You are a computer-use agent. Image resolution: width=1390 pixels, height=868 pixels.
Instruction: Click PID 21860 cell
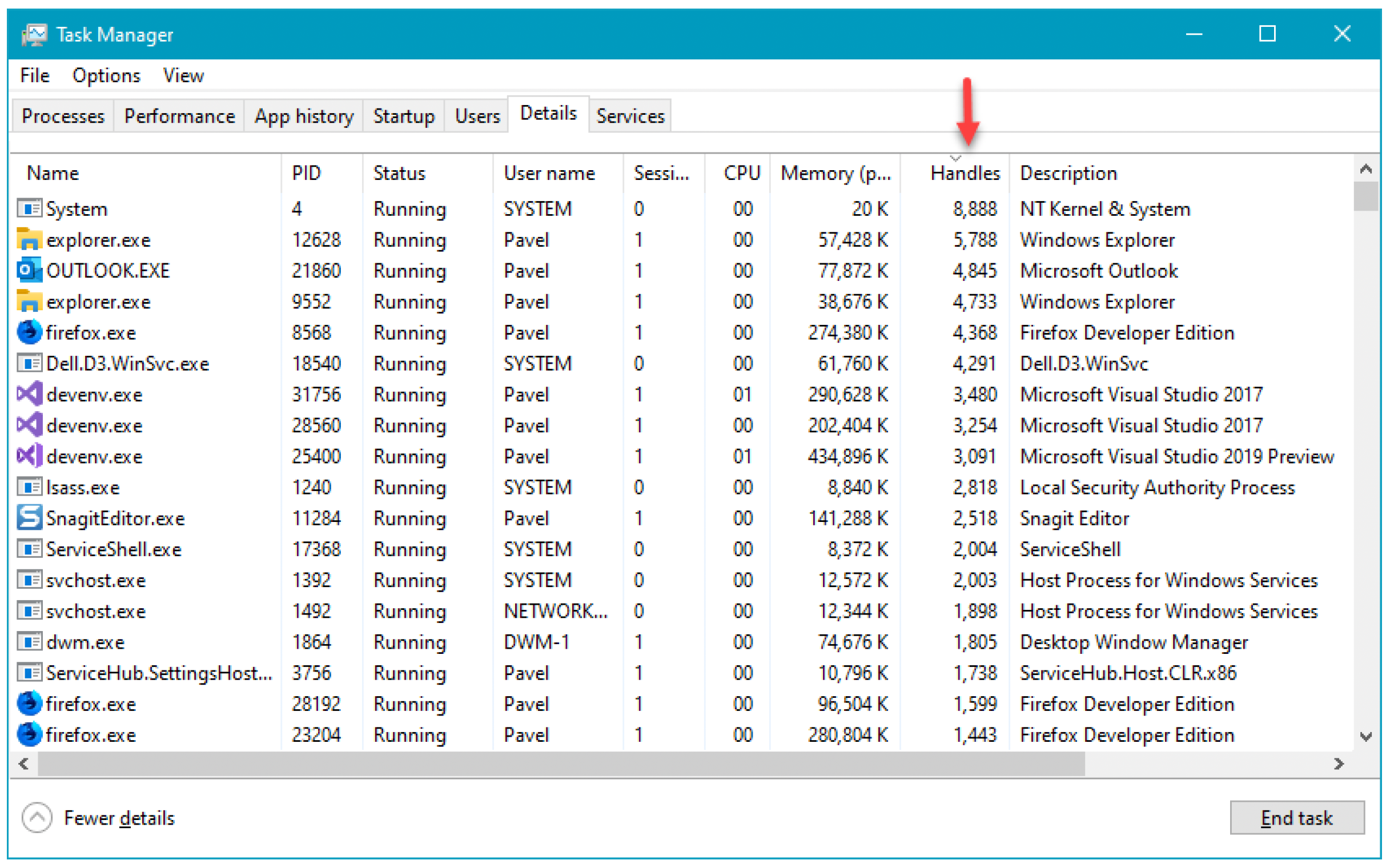tap(316, 270)
